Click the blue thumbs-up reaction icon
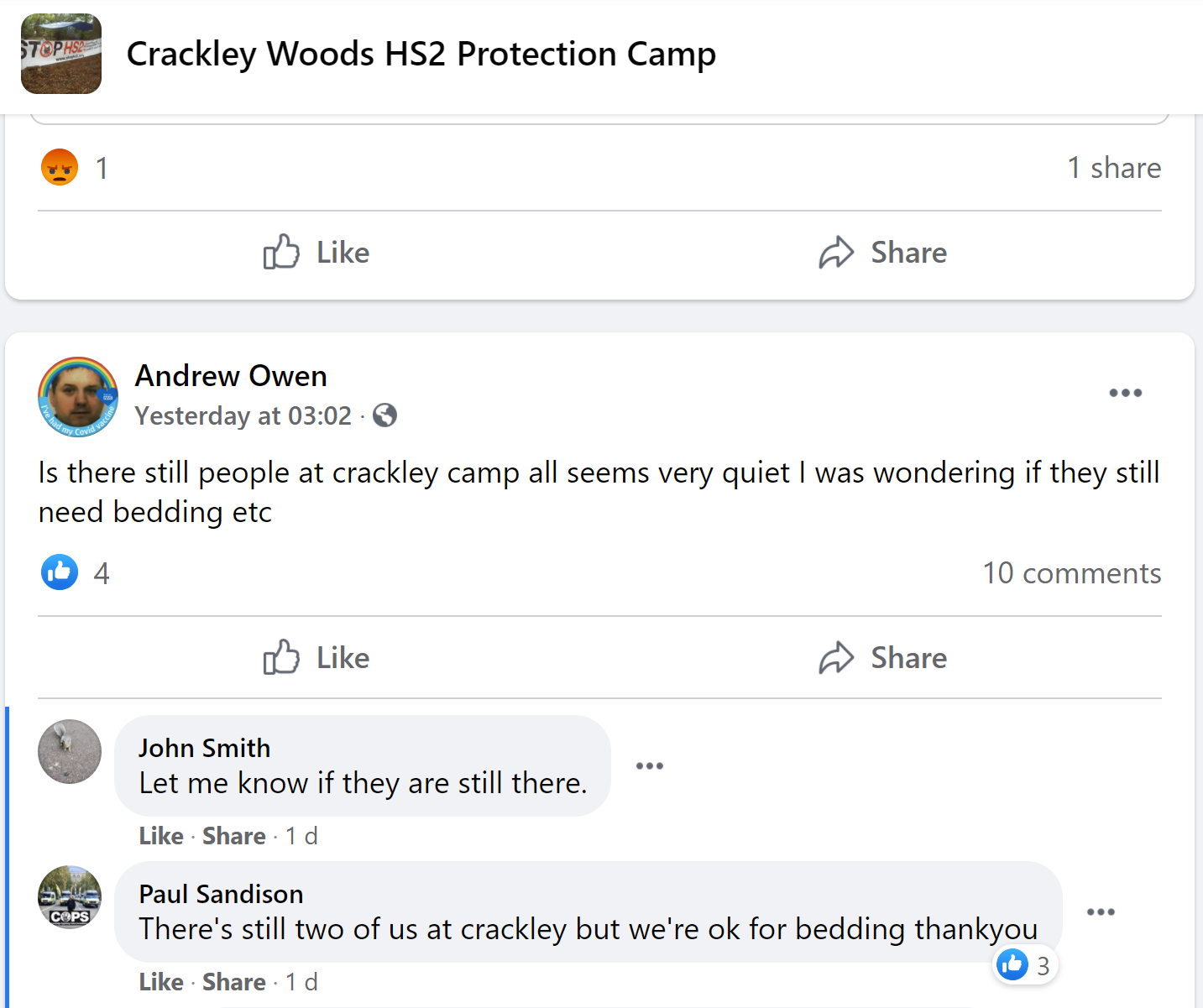 pyautogui.click(x=60, y=572)
